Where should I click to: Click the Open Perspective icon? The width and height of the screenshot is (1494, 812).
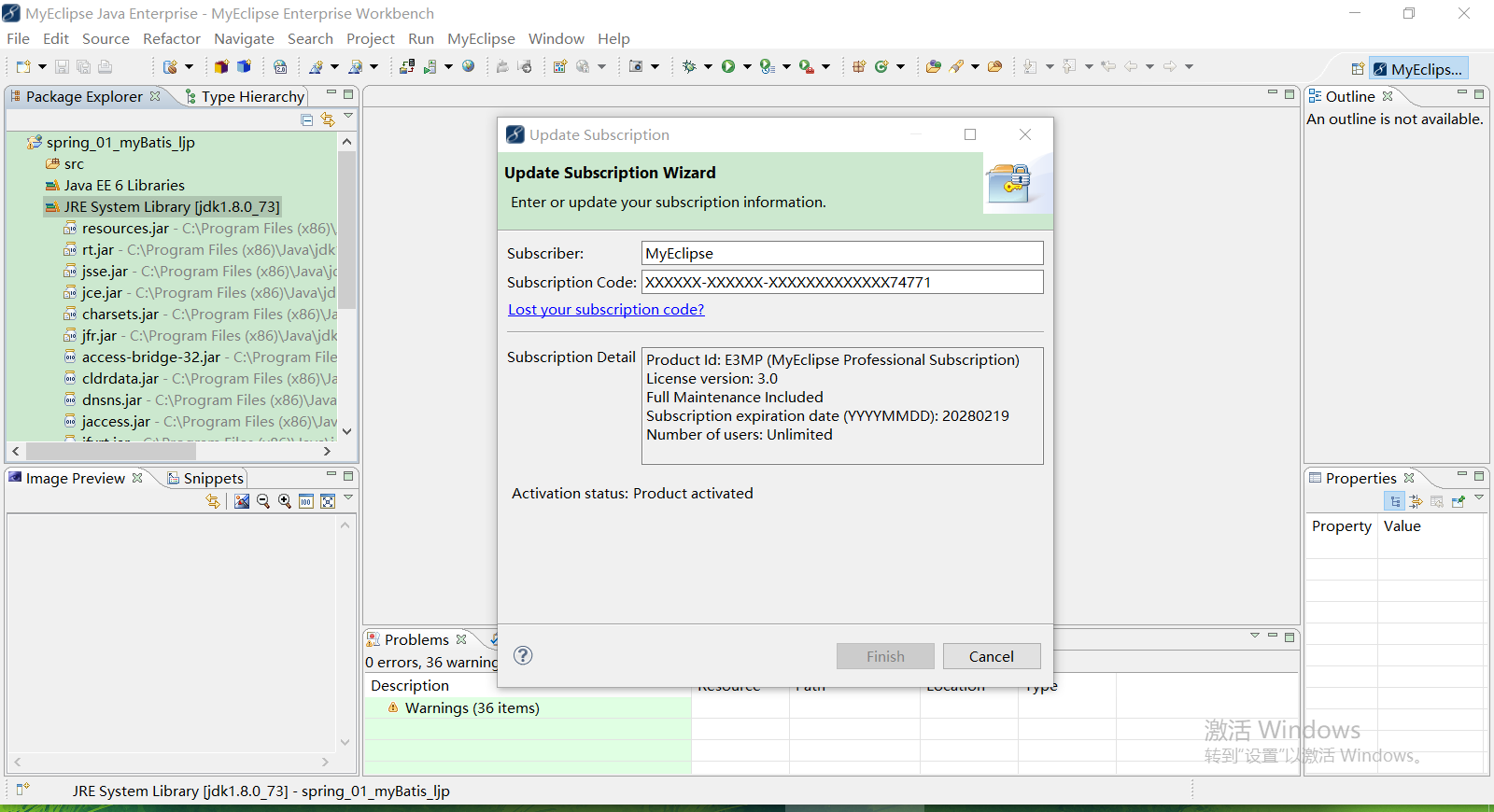point(1358,68)
